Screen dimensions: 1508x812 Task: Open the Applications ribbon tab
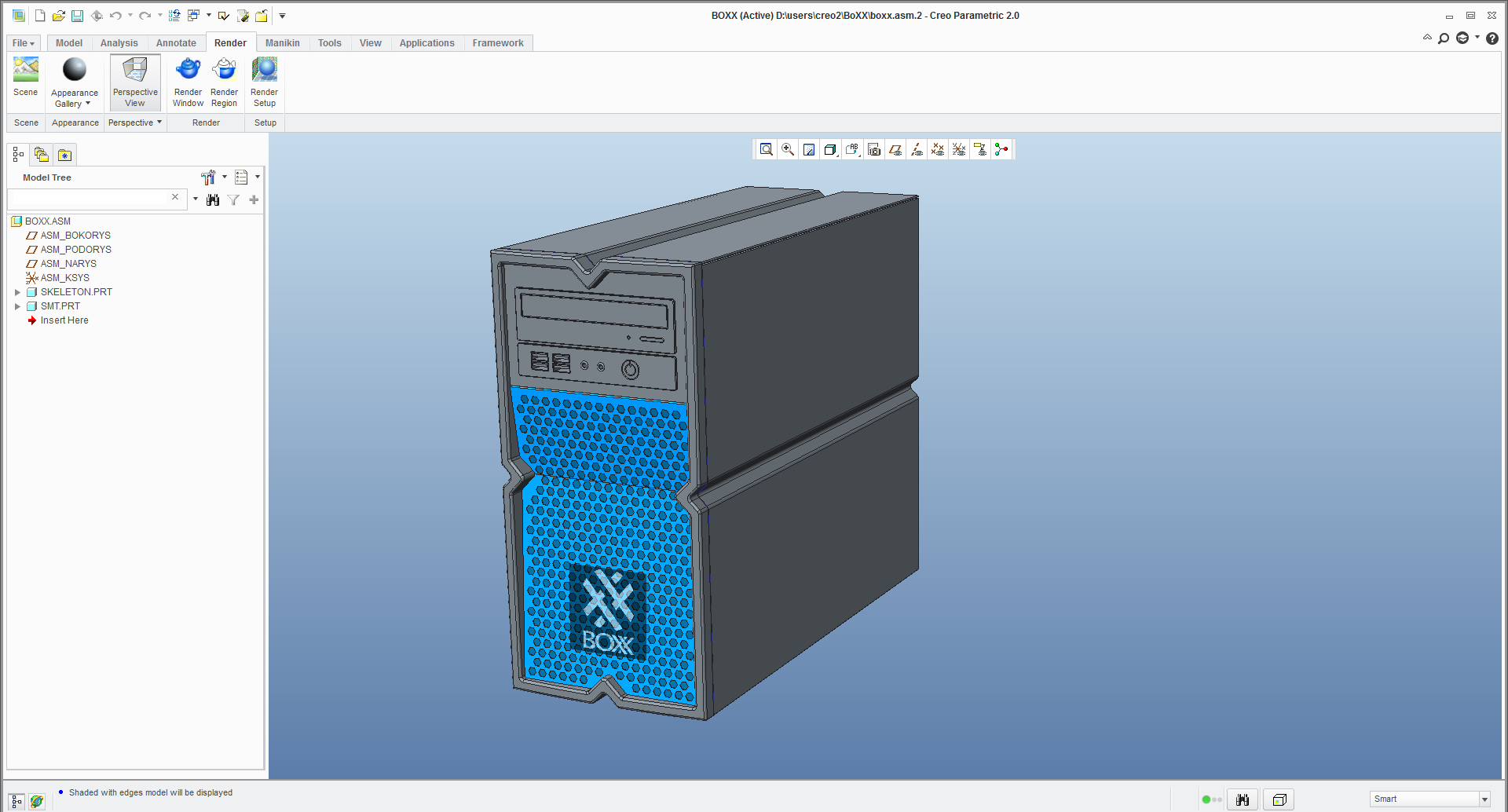(x=426, y=43)
